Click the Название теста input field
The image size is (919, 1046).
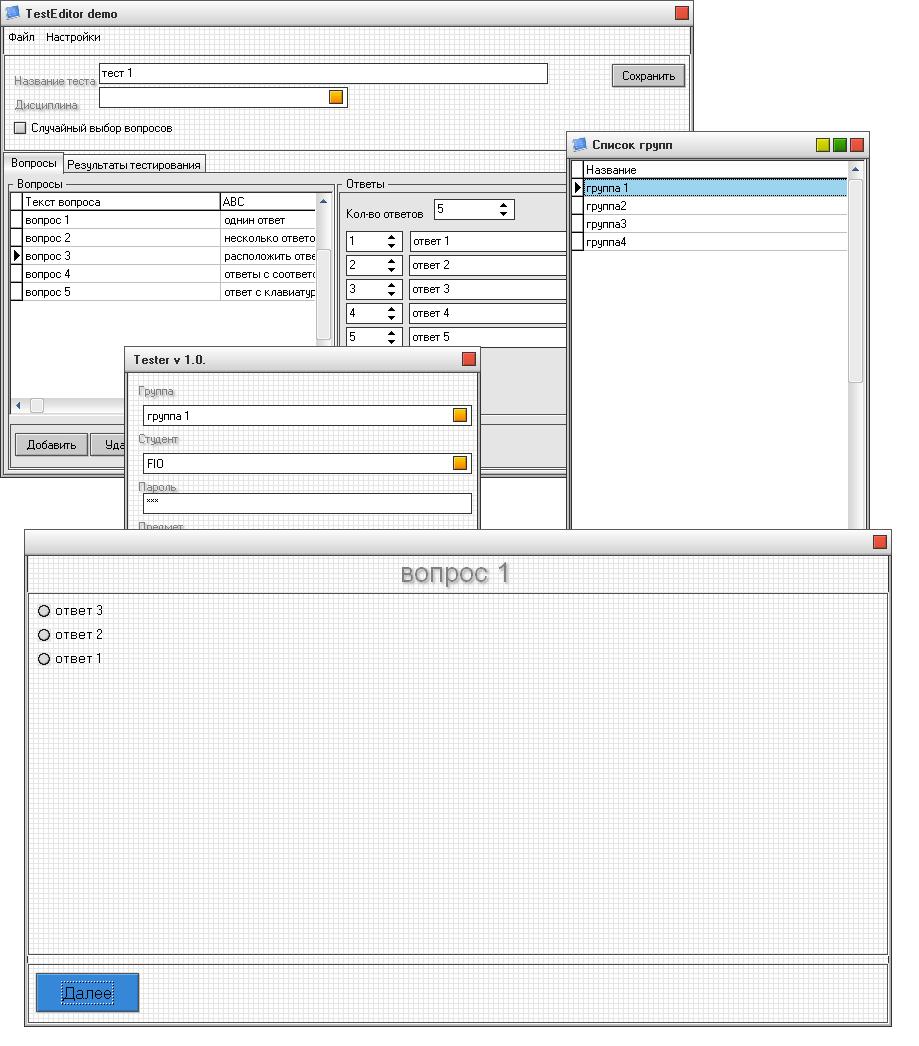(323, 73)
